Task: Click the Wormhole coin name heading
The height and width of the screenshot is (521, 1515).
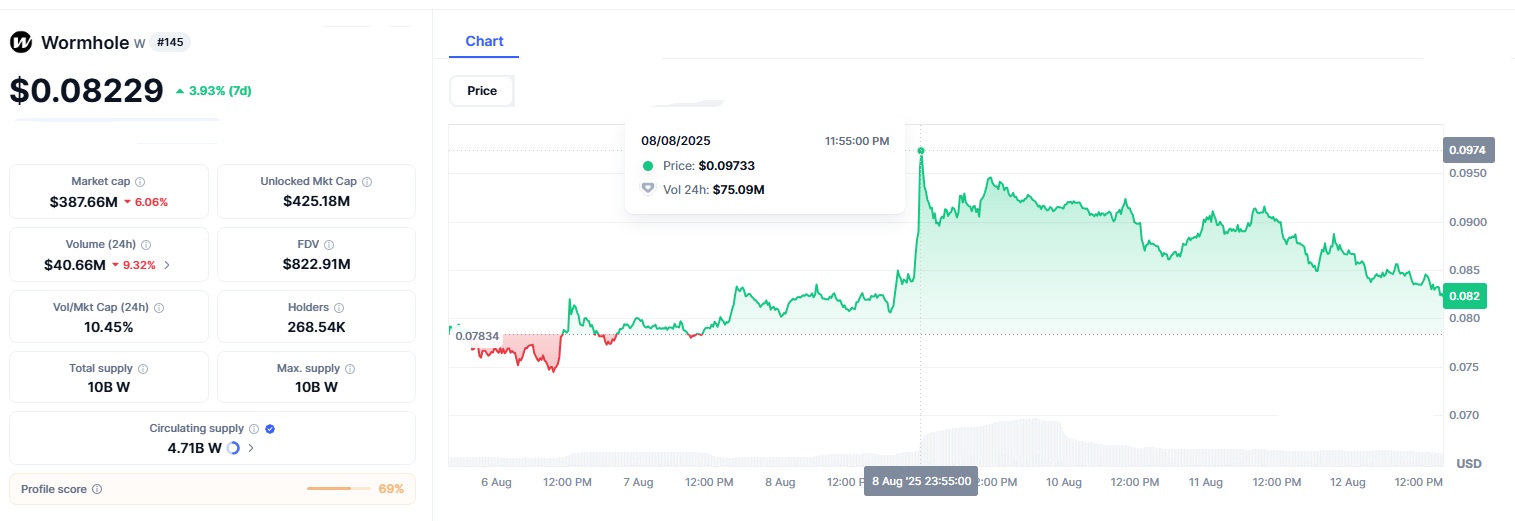Action: point(85,43)
